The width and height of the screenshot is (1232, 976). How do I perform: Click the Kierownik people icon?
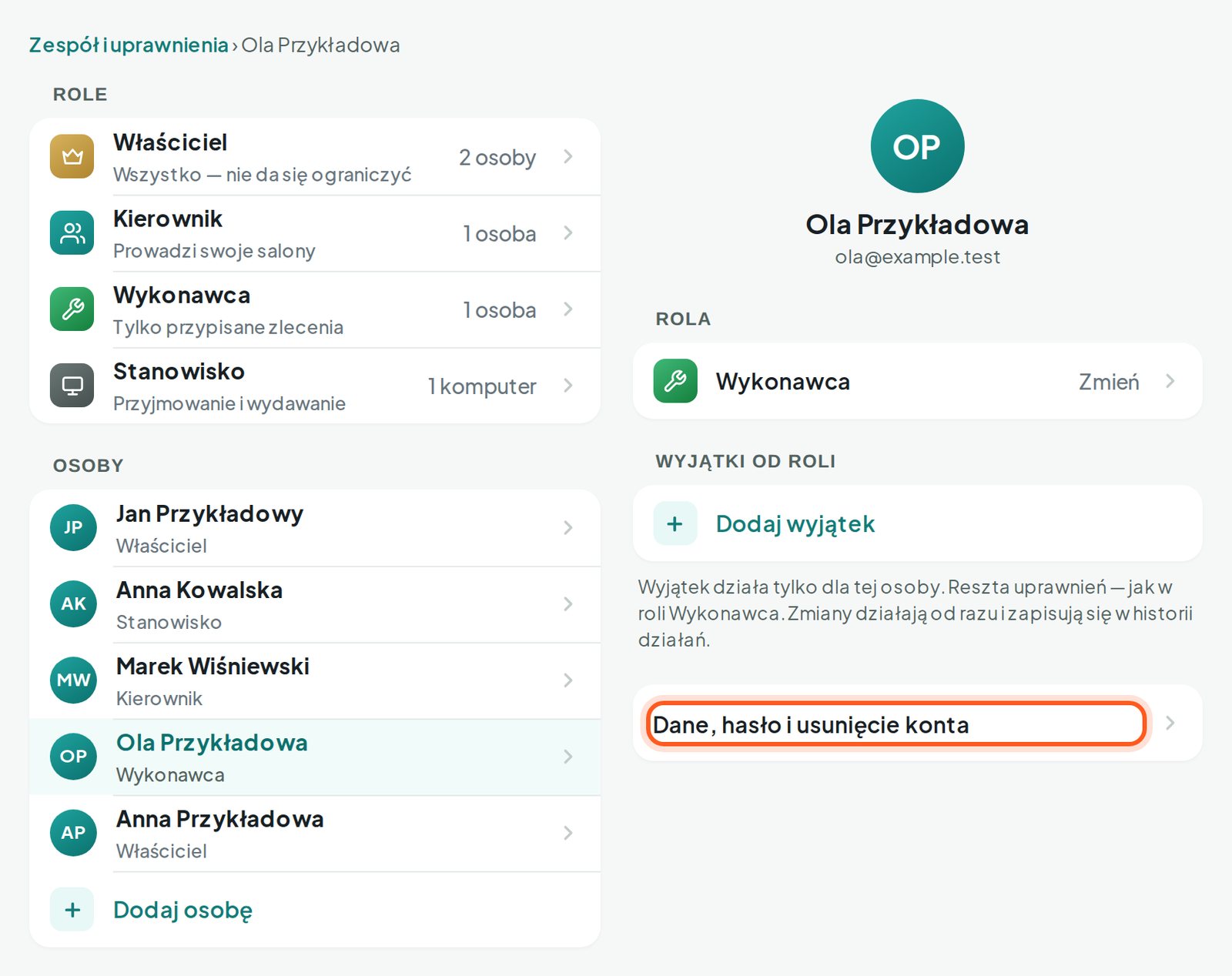pyautogui.click(x=72, y=232)
